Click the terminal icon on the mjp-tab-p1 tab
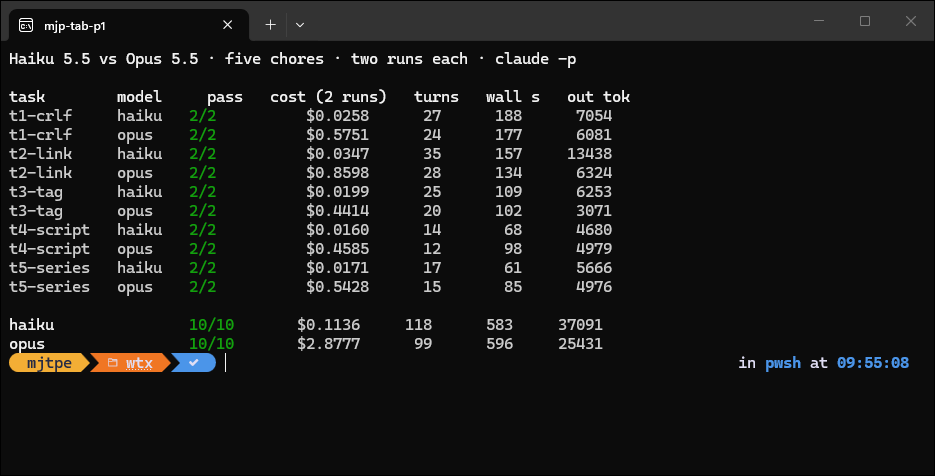This screenshot has height=476, width=935. [26, 25]
